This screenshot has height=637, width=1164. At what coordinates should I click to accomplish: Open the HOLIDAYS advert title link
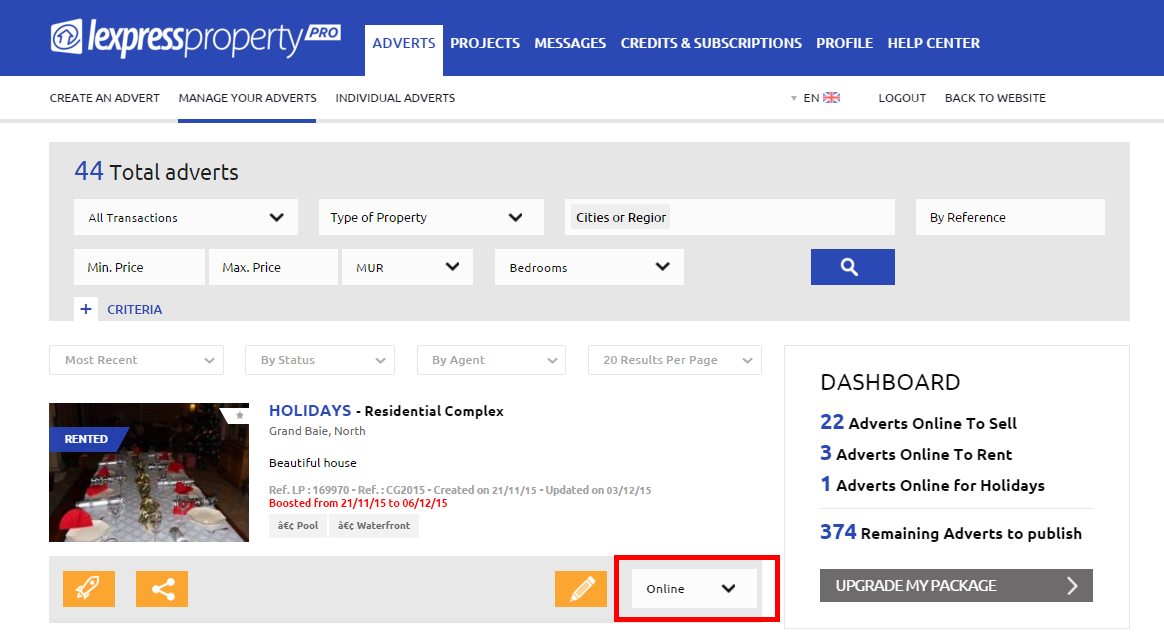[310, 411]
